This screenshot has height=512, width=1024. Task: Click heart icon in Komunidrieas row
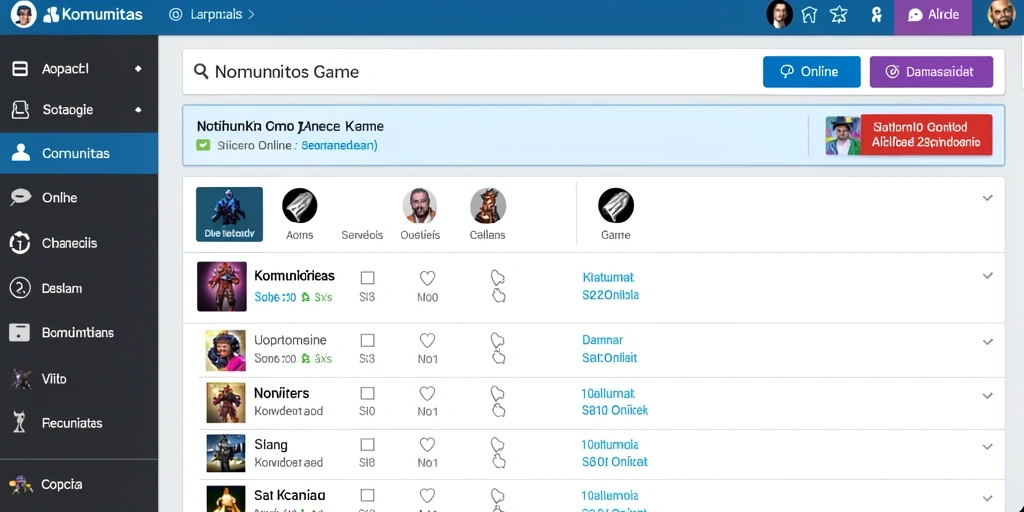pyautogui.click(x=427, y=278)
